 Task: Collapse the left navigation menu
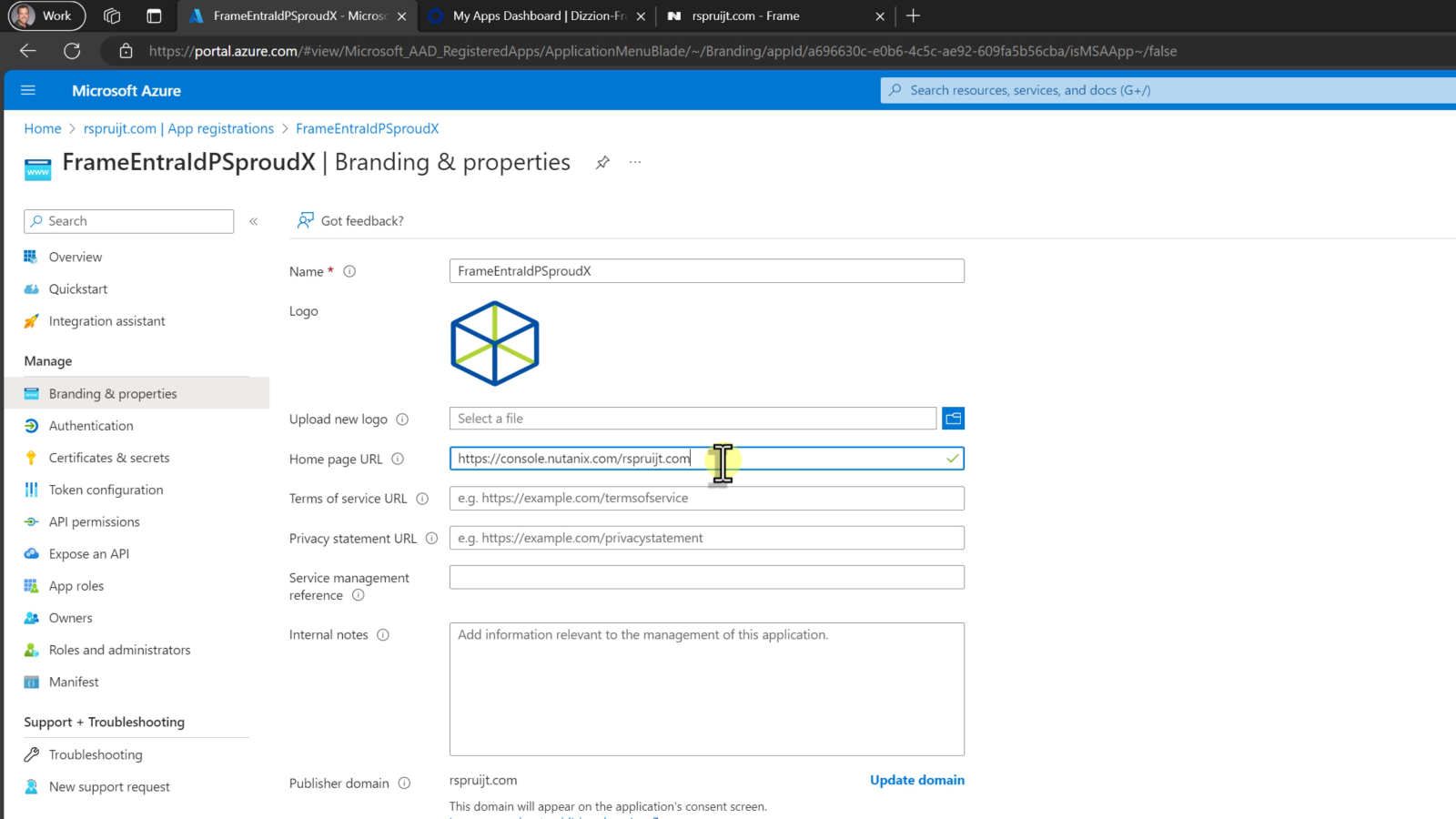(x=254, y=221)
